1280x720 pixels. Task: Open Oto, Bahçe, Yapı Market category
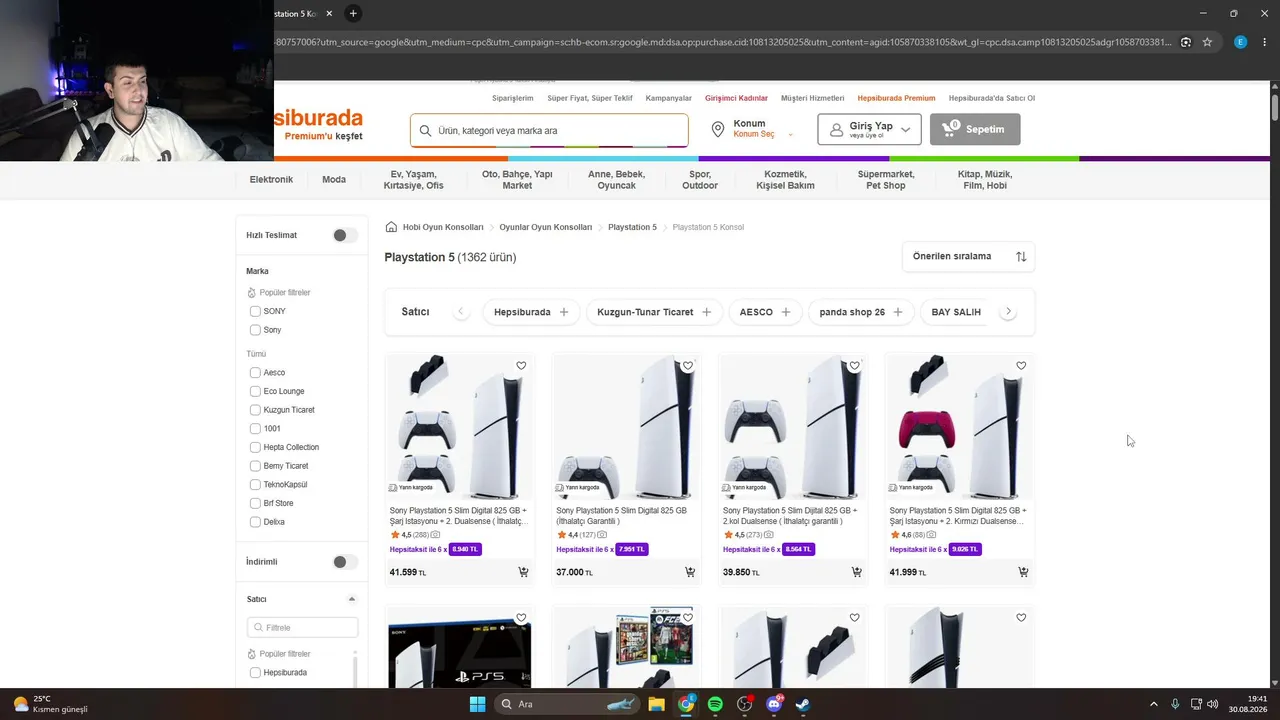click(517, 180)
